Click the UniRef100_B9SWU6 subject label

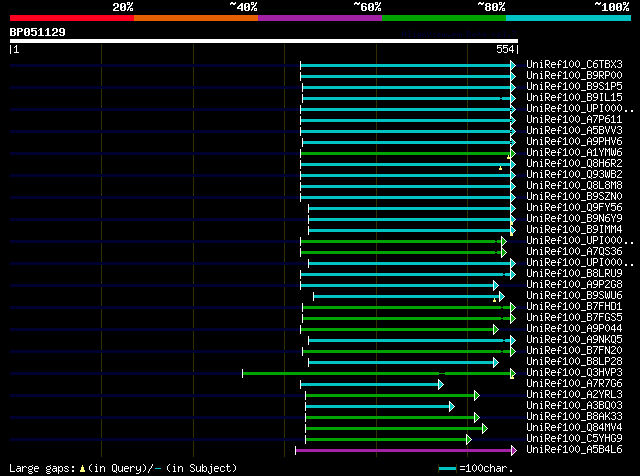[x=574, y=296]
